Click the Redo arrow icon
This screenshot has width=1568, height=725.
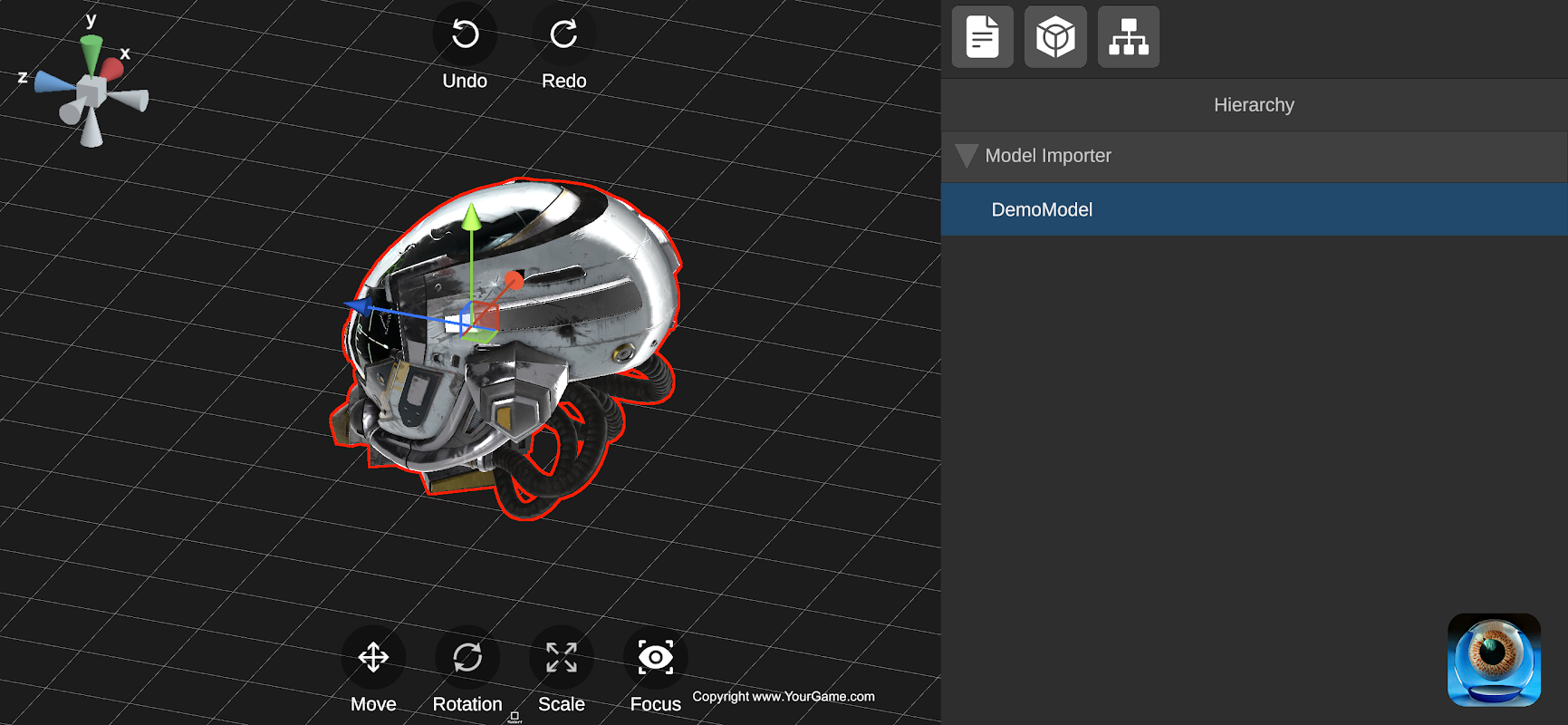click(563, 35)
